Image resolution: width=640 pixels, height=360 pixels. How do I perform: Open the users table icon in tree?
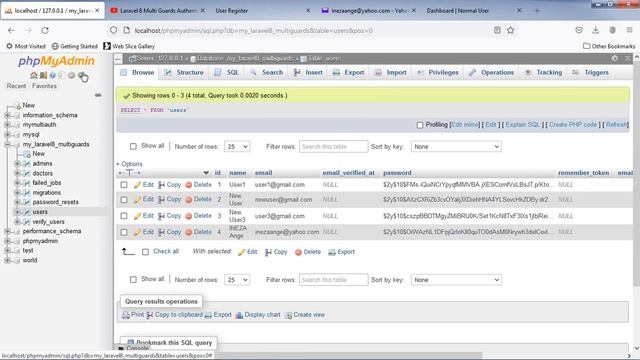pos(27,212)
